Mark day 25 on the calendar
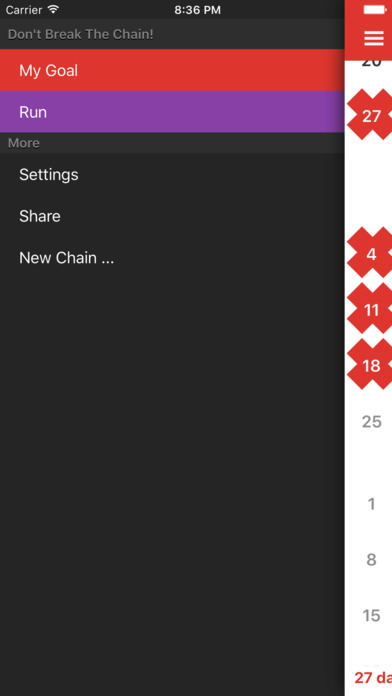Screen dimensions: 392x696 click(x=372, y=421)
